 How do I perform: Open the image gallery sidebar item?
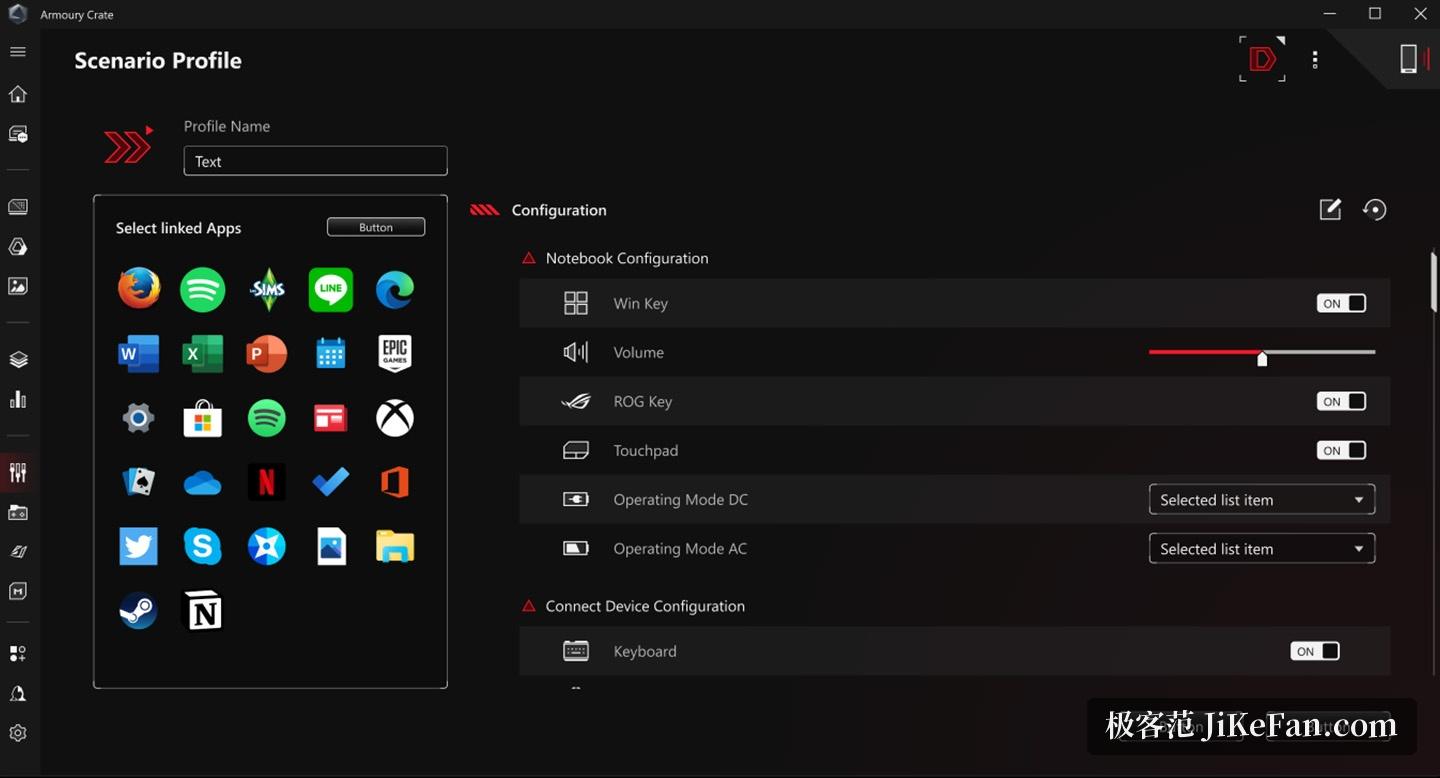(x=17, y=286)
